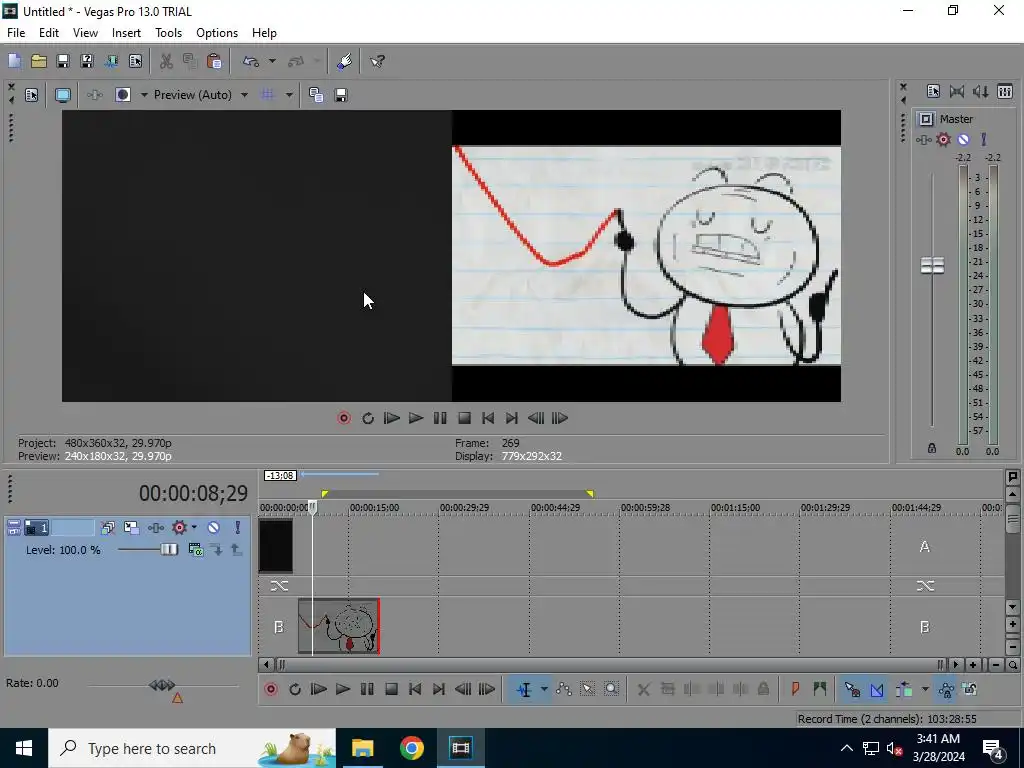Click the Save As toolbar icon
Image resolution: width=1024 pixels, height=768 pixels.
pos(87,61)
